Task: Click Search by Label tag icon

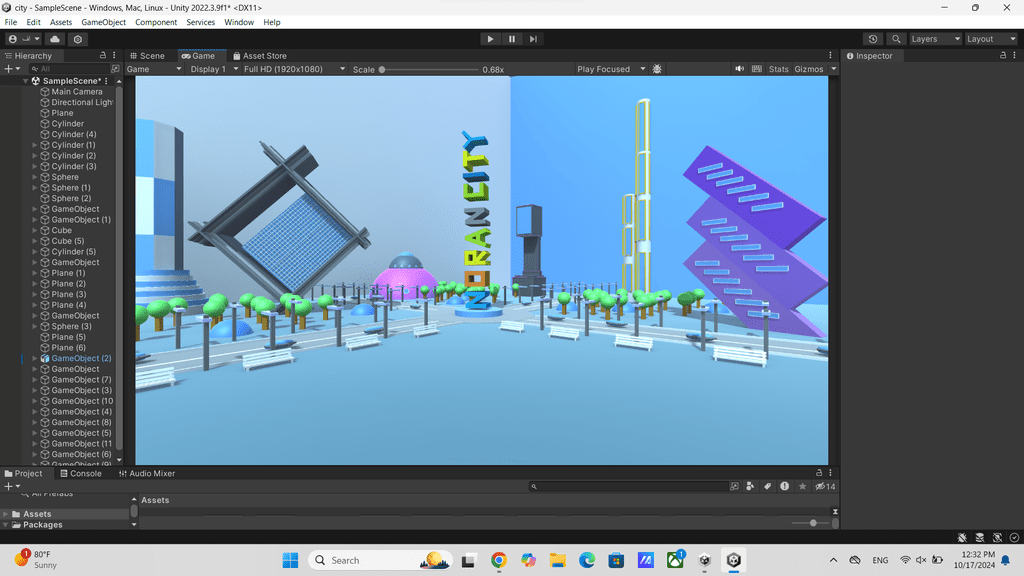Action: [x=767, y=486]
